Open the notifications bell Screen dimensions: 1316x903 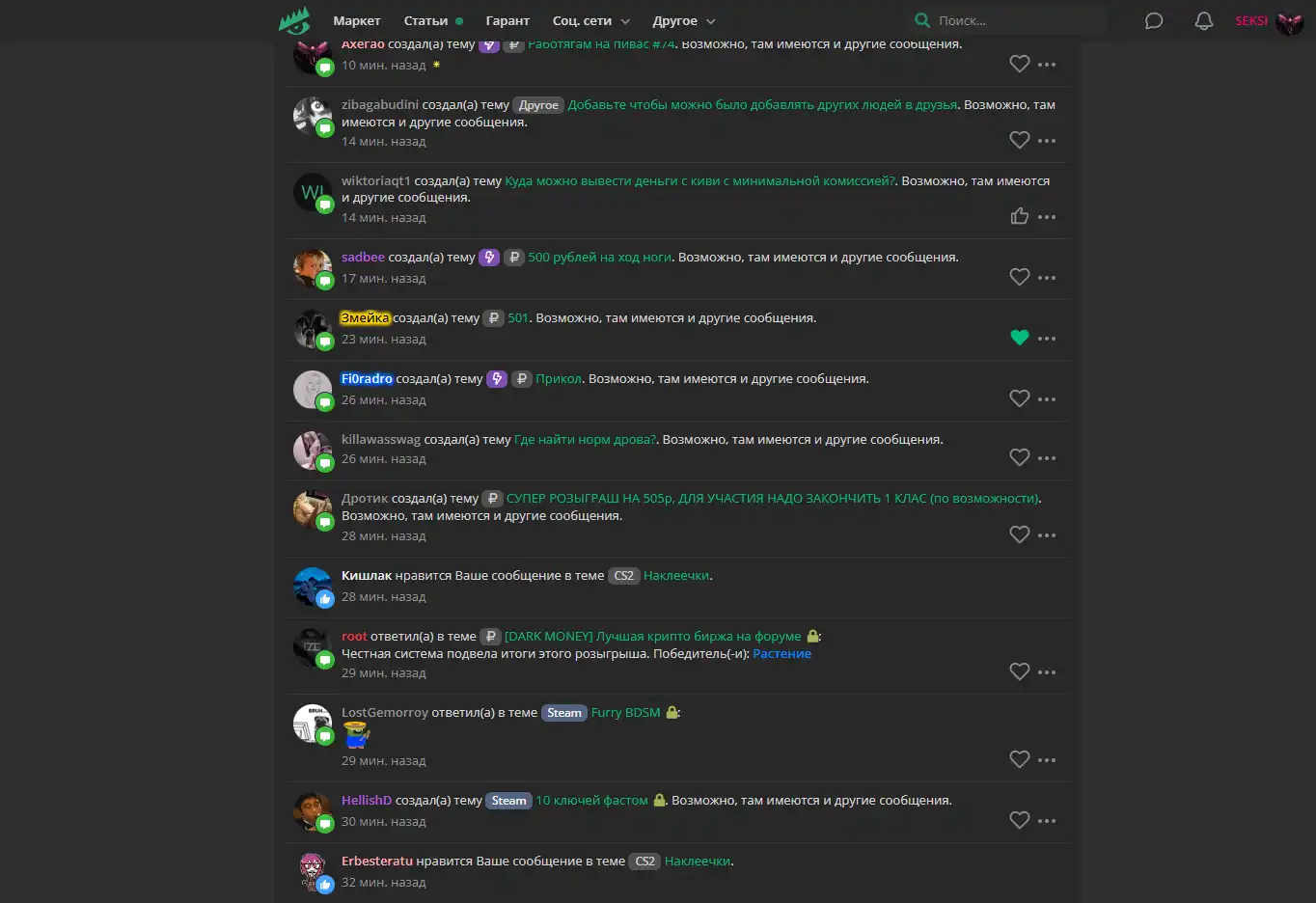coord(1204,20)
